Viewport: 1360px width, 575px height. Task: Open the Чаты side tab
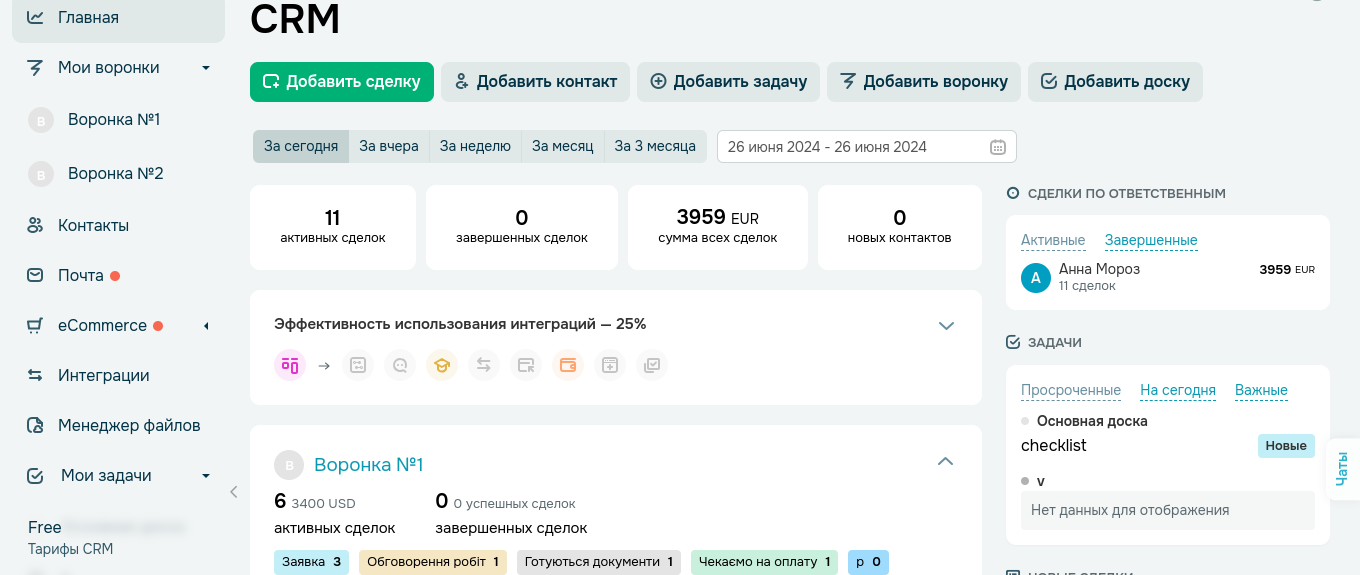1342,468
